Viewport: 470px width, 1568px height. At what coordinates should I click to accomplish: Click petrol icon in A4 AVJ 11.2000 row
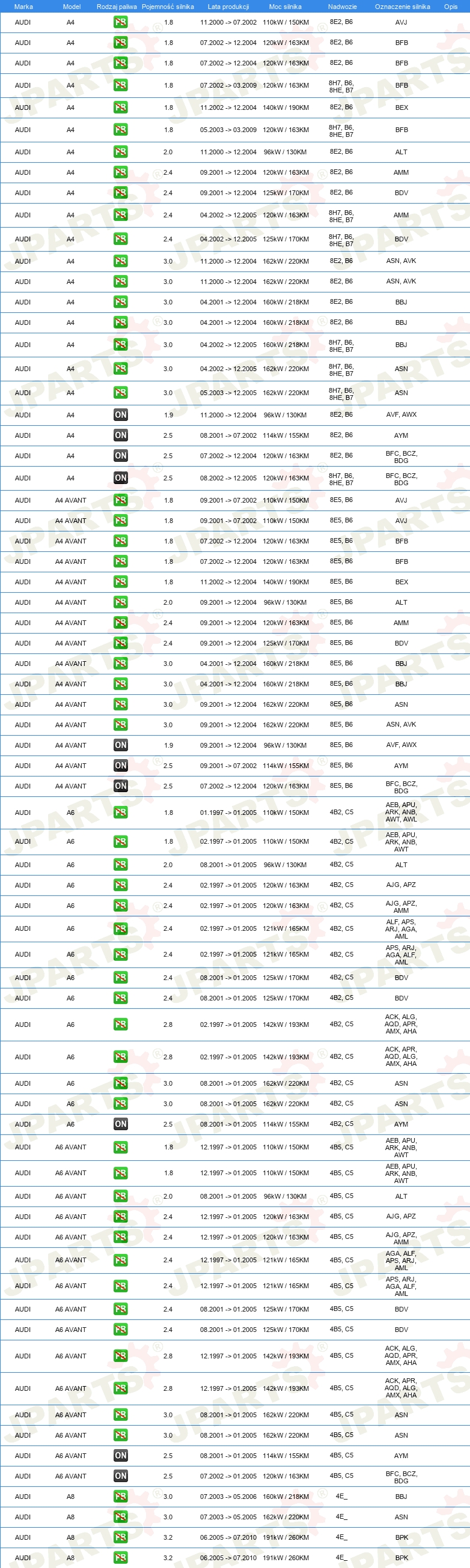tap(121, 23)
